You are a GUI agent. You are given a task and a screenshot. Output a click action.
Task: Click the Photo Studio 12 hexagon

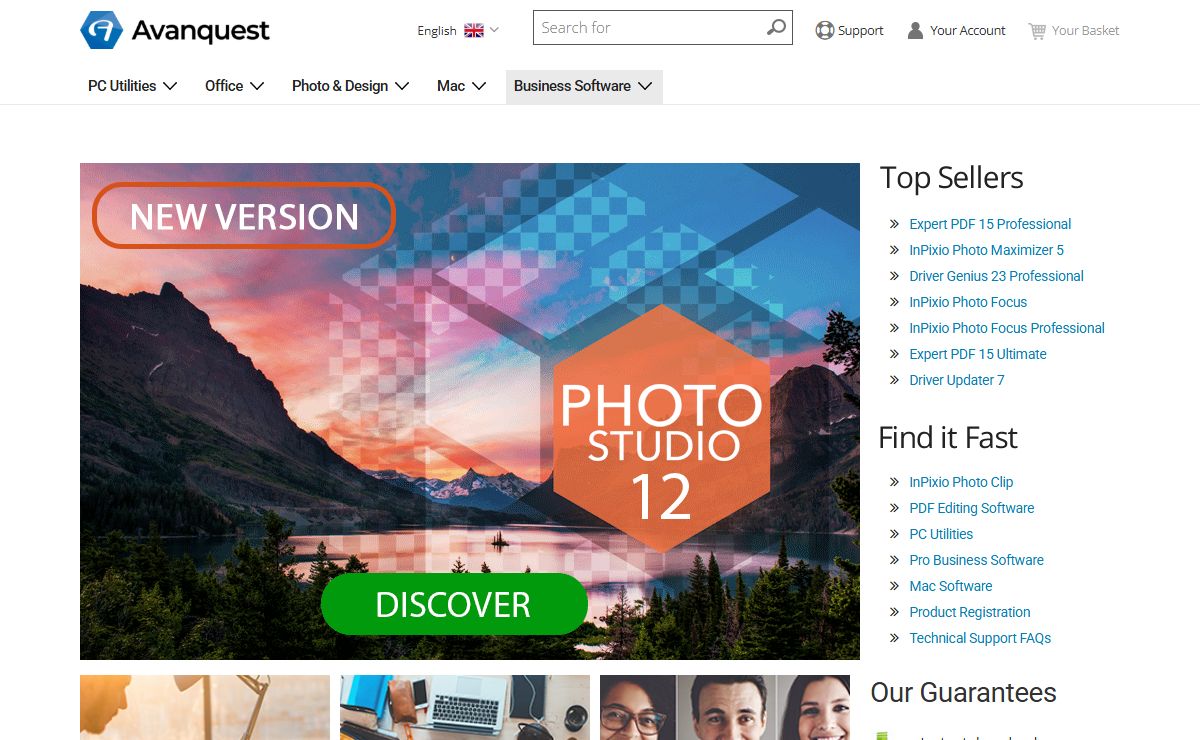click(x=661, y=429)
